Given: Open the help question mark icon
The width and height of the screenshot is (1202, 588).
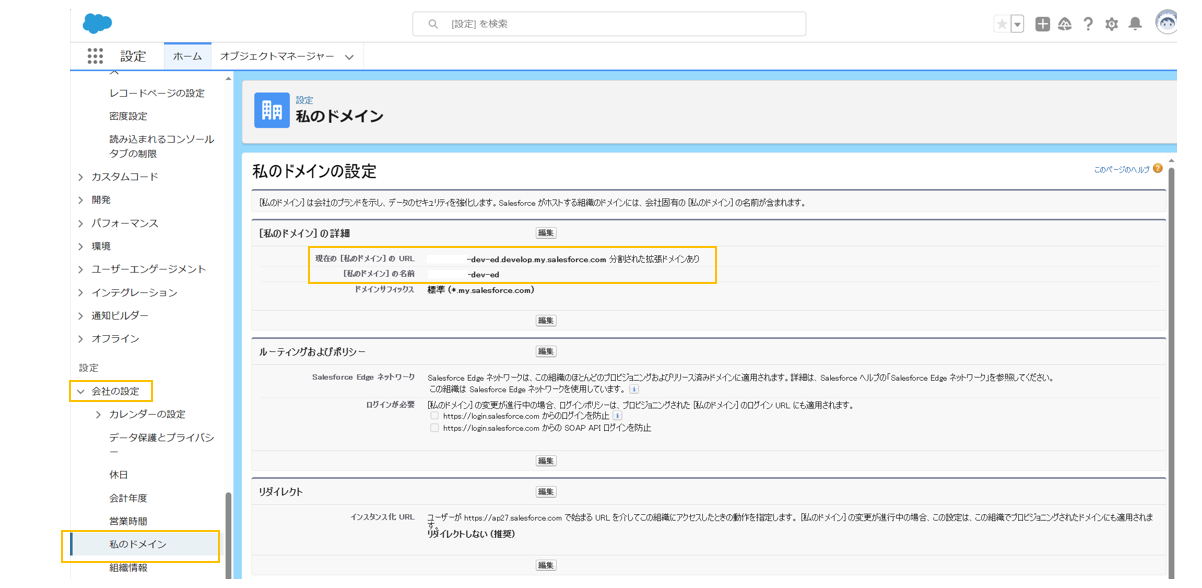Looking at the screenshot, I should pos(1088,24).
